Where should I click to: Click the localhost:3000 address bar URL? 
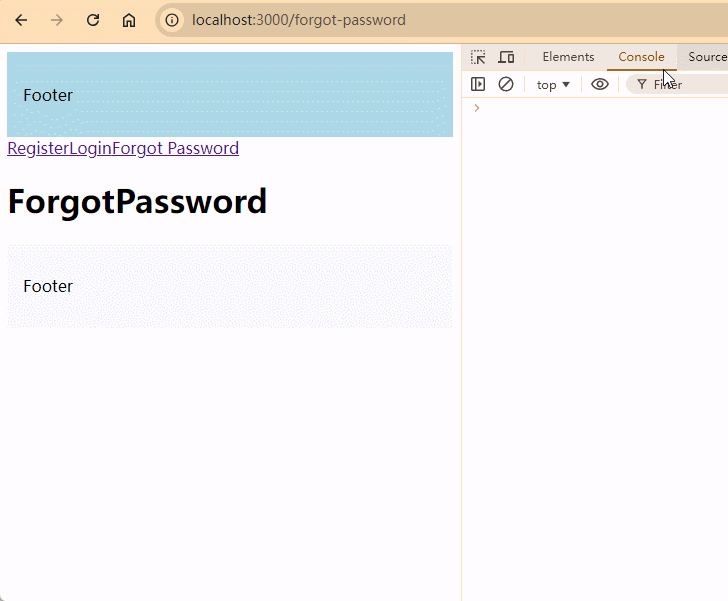point(299,20)
